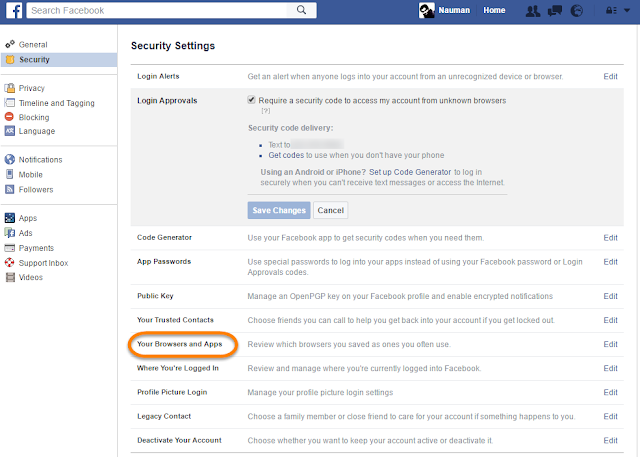Viewport: 640px width, 457px height.
Task: Click the Followers feed icon
Action: pos(10,189)
